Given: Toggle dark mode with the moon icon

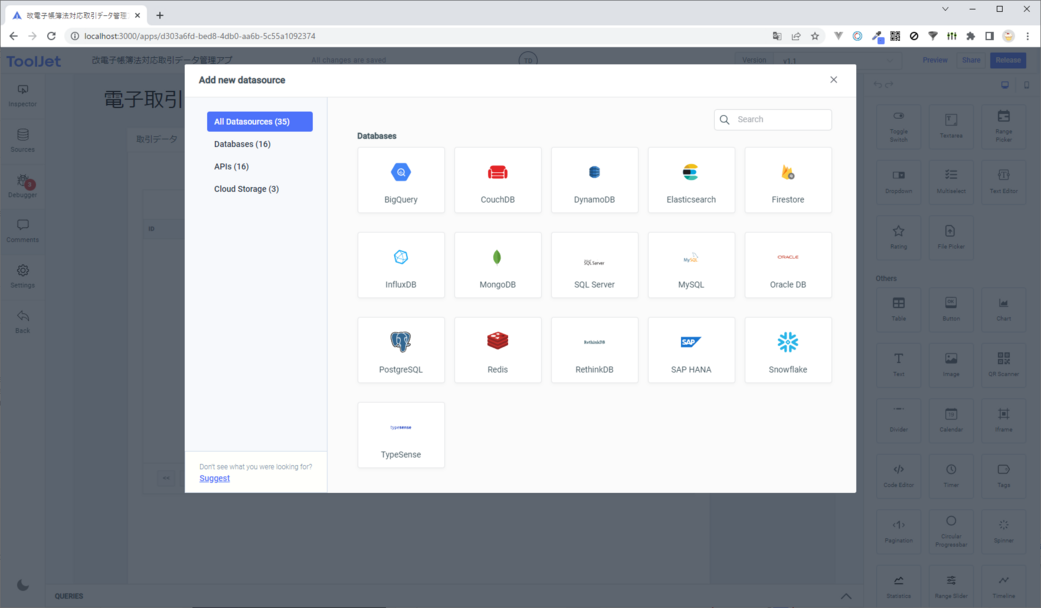Looking at the screenshot, I should pos(23,585).
